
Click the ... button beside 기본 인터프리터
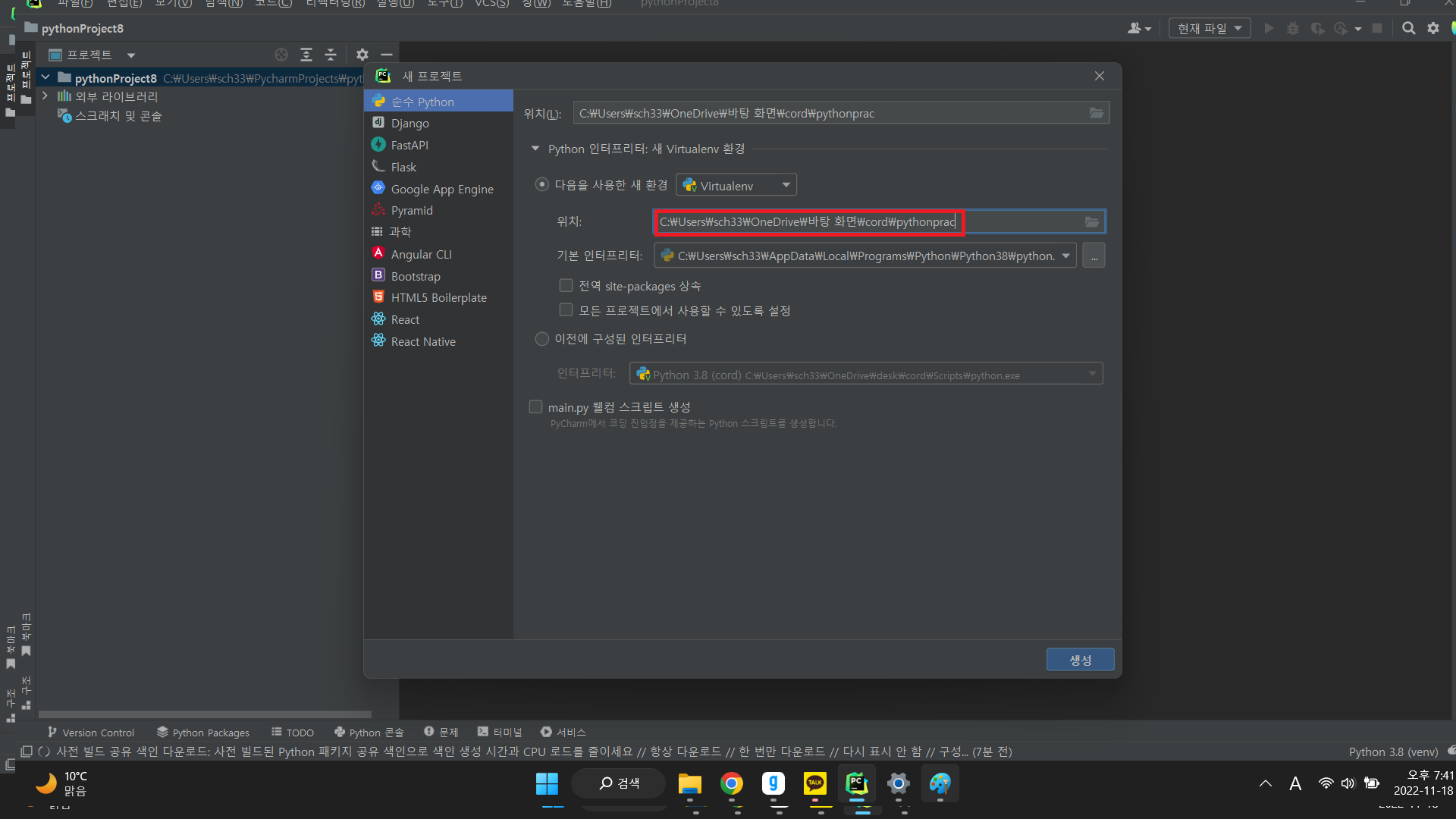(1094, 256)
